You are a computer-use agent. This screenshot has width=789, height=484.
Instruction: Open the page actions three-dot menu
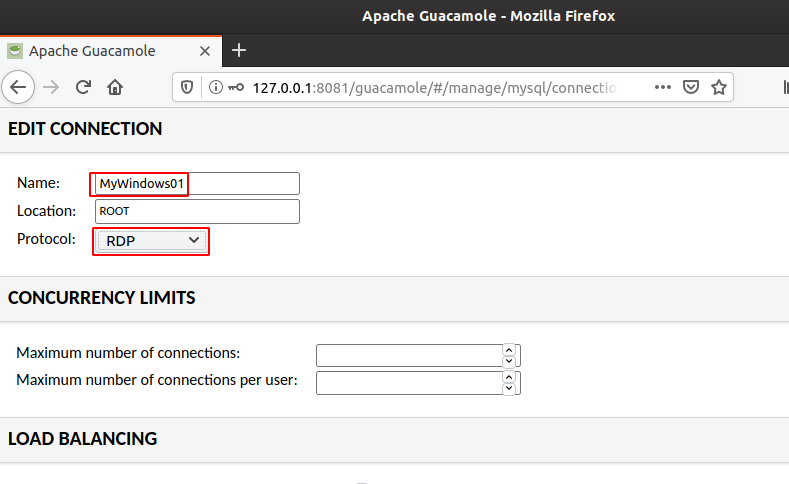coord(663,87)
